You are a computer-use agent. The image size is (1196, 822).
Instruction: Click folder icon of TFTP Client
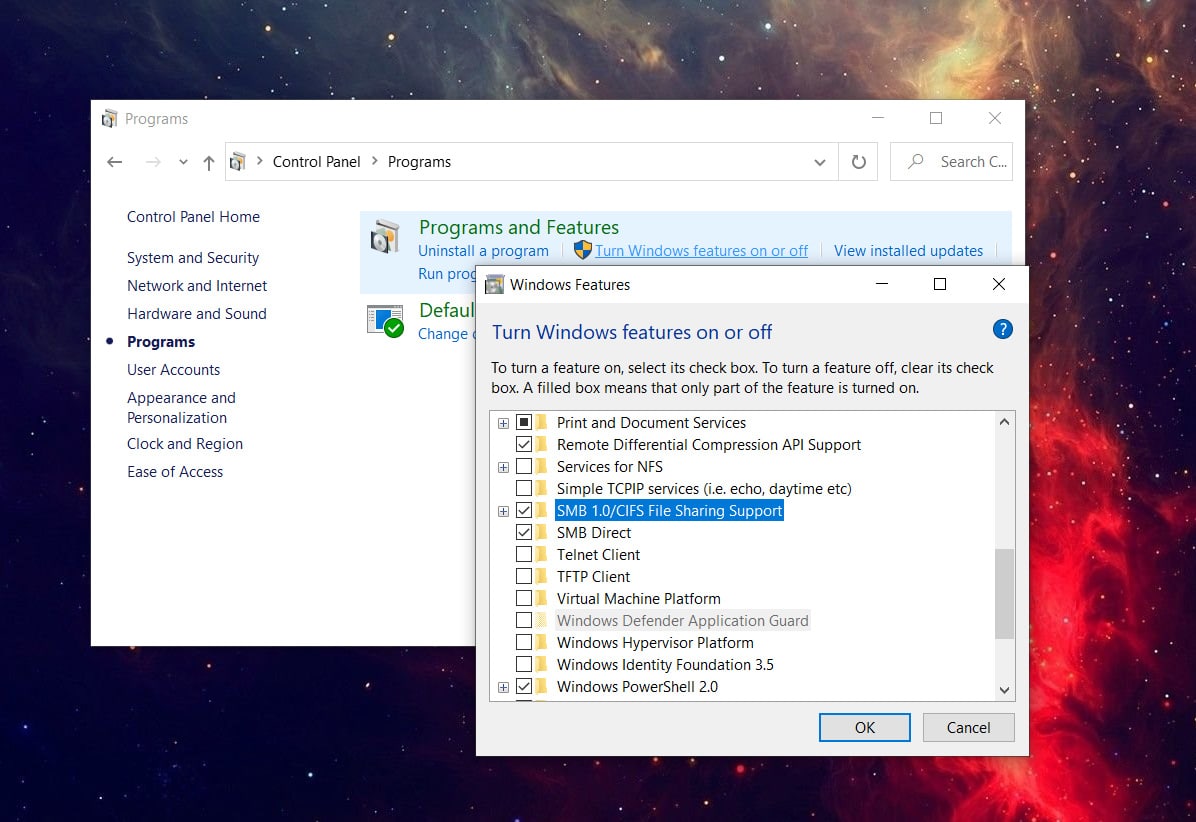click(542, 576)
